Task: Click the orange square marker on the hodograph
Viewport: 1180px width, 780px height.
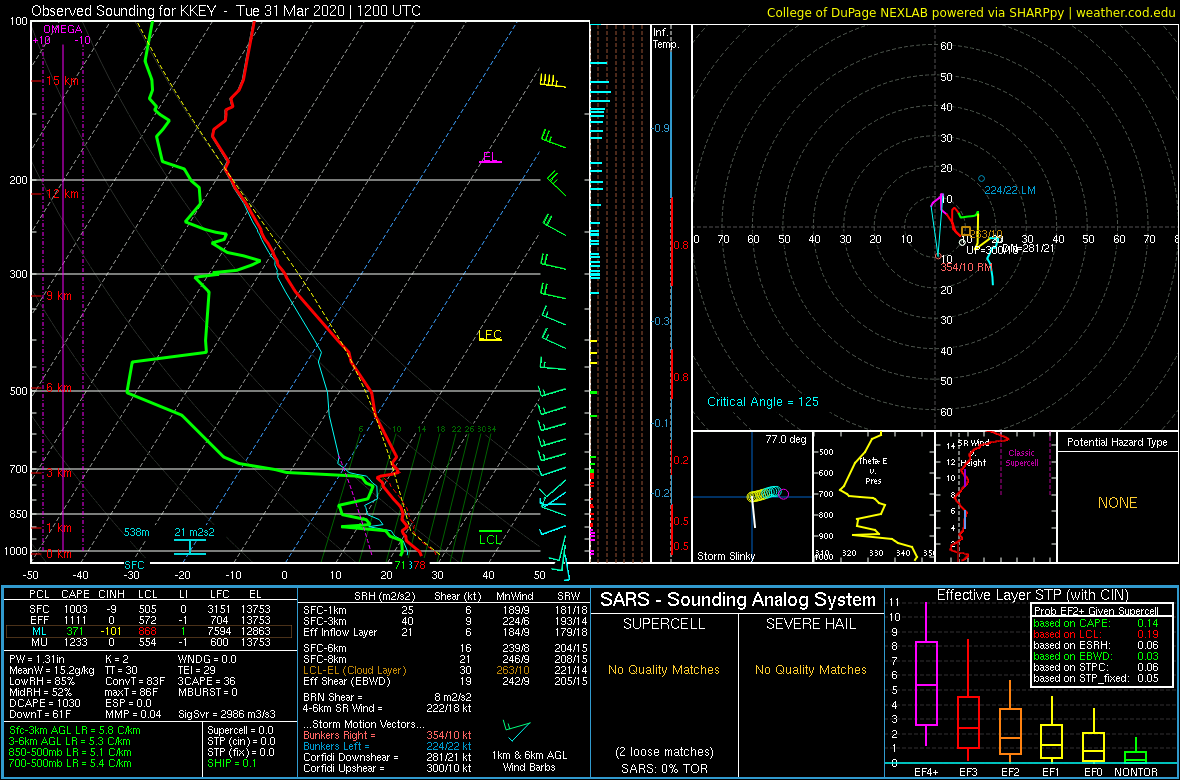Action: [966, 231]
